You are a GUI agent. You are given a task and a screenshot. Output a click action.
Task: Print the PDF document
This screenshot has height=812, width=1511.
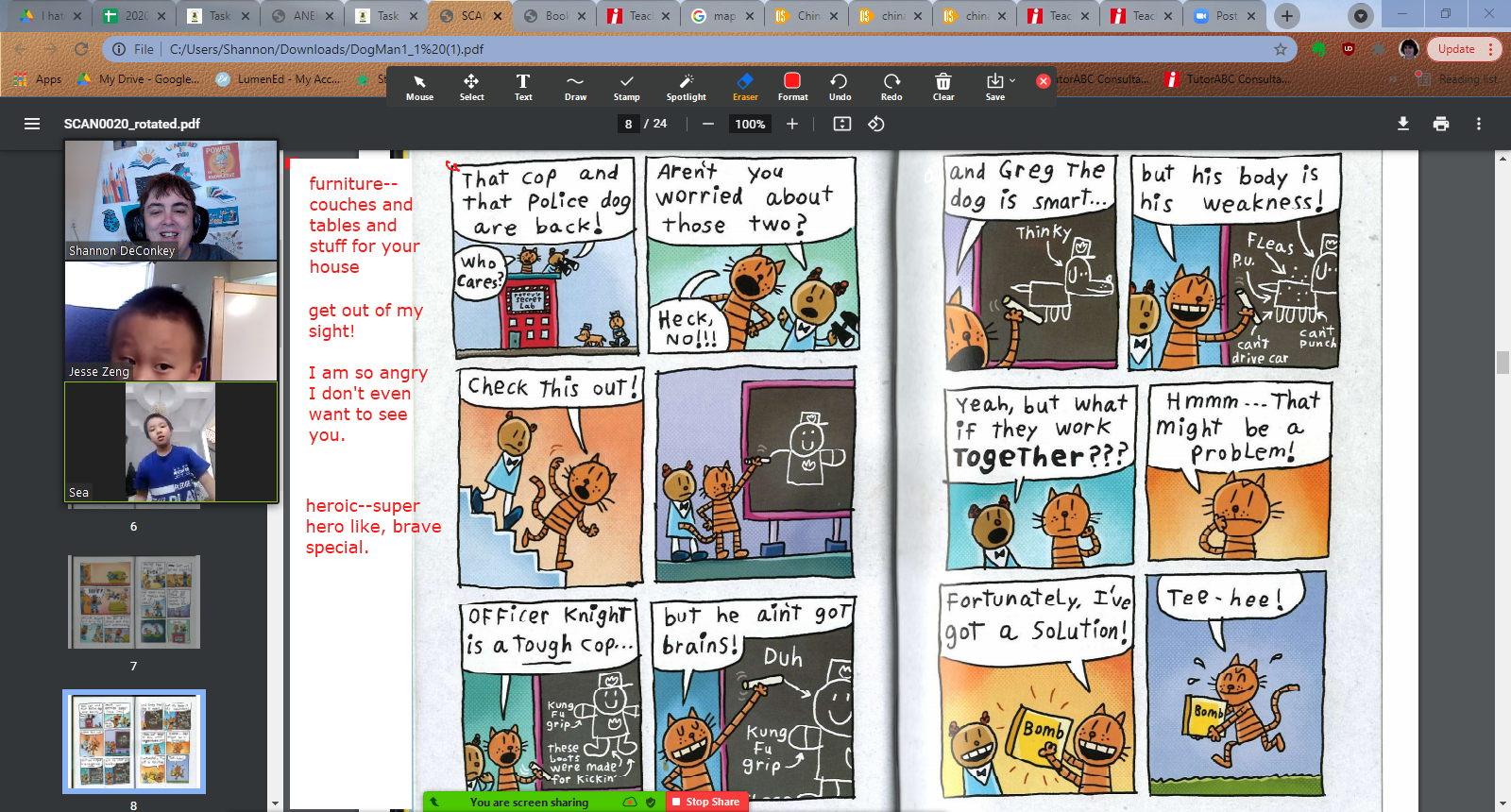click(x=1441, y=124)
